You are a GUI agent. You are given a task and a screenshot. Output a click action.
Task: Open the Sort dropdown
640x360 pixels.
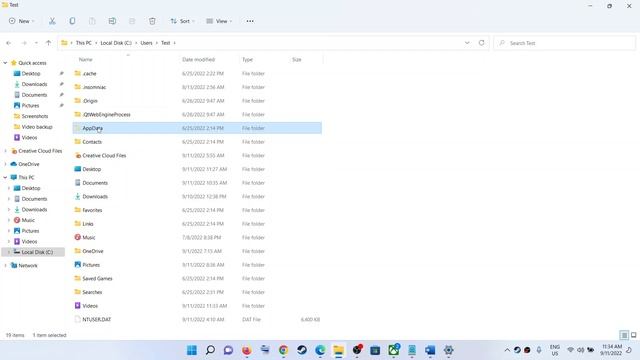182,21
